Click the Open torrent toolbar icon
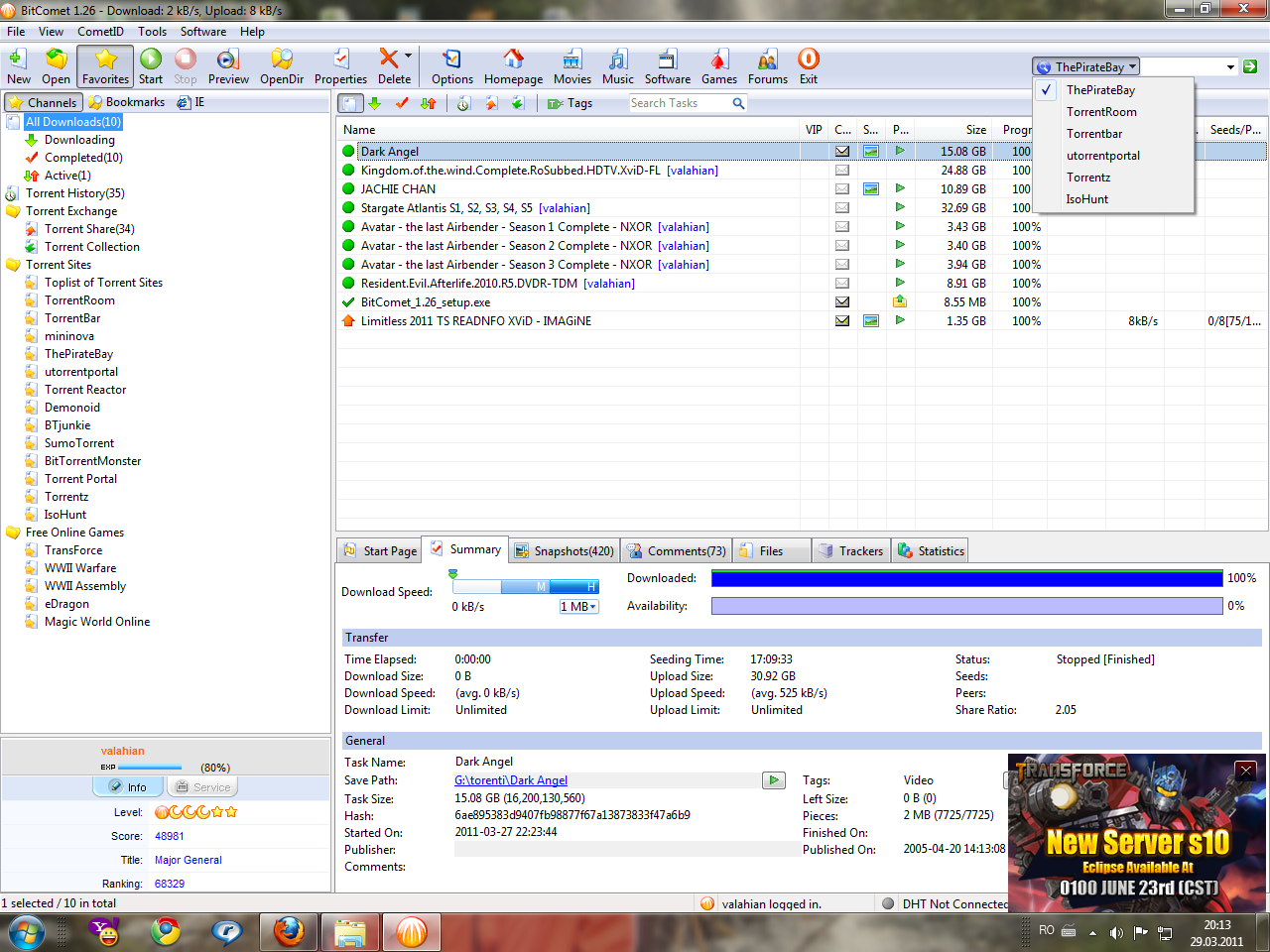The height and width of the screenshot is (952, 1270). 56,66
